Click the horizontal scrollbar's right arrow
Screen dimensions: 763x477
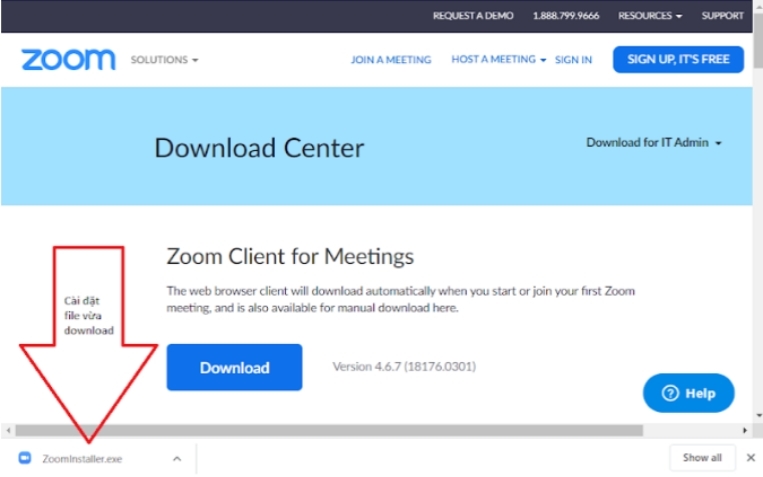pyautogui.click(x=744, y=431)
